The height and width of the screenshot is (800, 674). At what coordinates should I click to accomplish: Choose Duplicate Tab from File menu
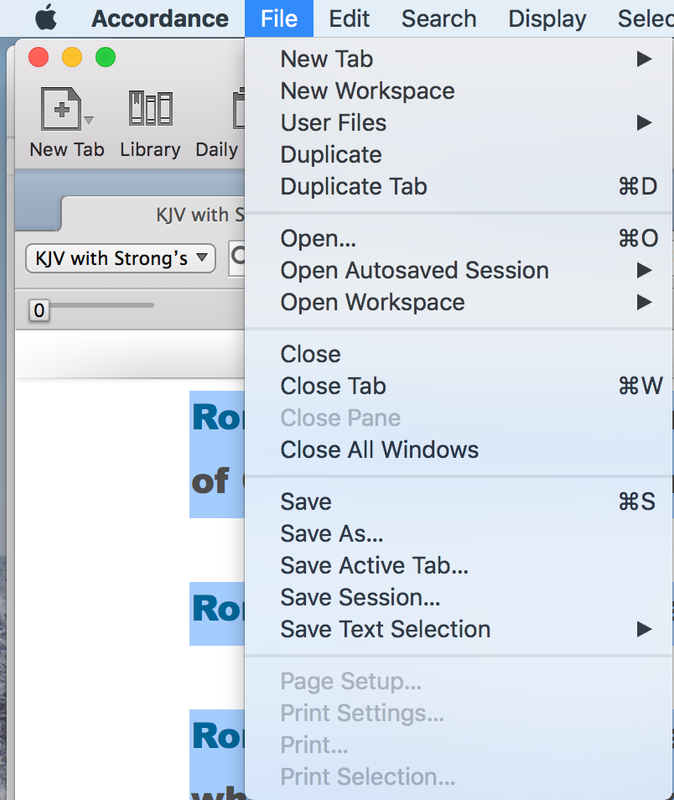pos(354,186)
